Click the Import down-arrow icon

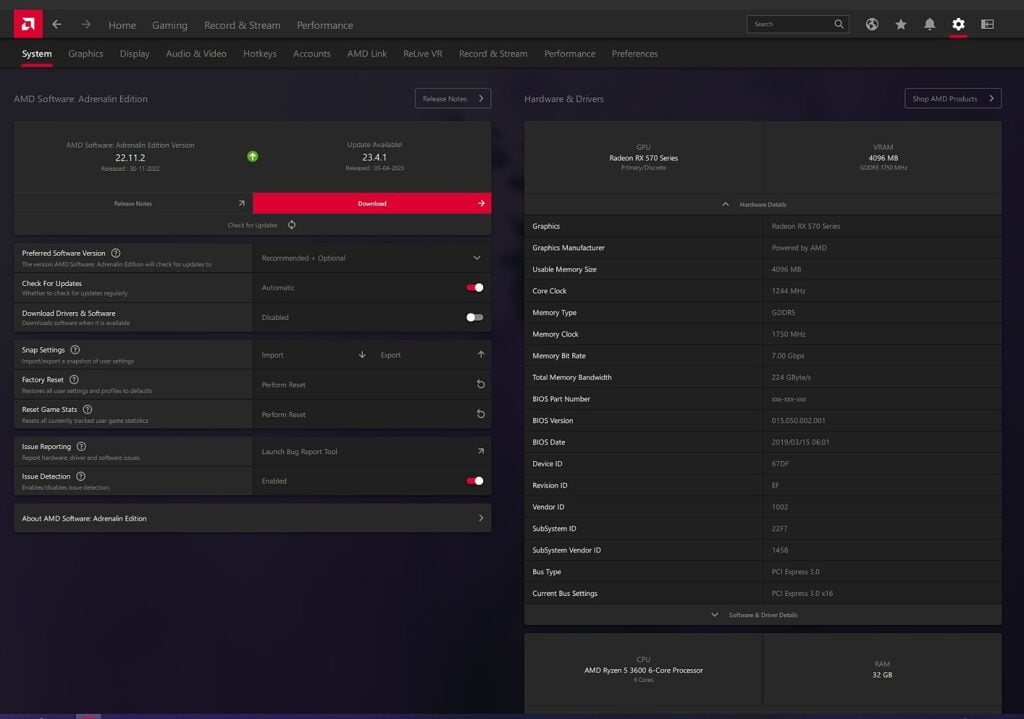point(362,355)
